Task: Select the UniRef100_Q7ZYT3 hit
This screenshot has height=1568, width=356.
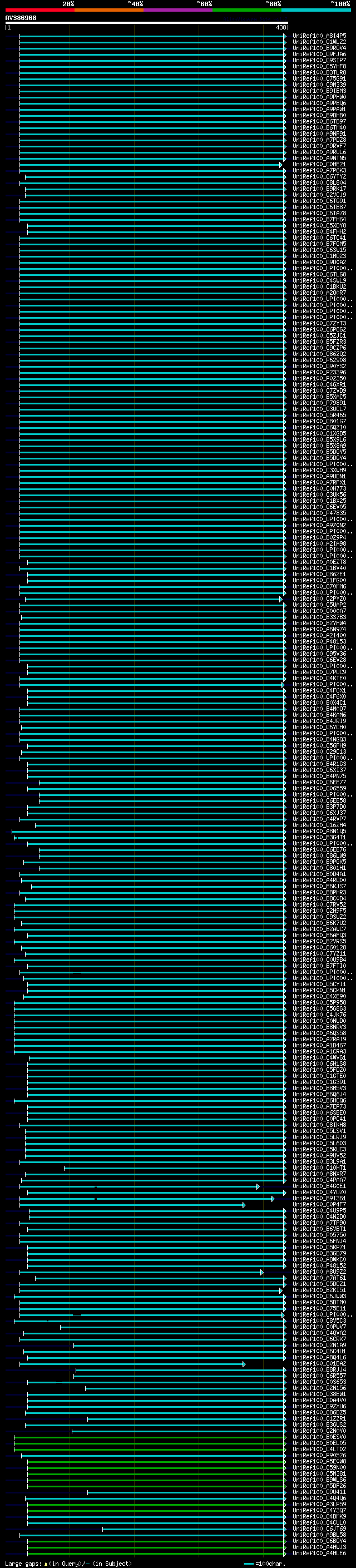Action: tap(319, 323)
